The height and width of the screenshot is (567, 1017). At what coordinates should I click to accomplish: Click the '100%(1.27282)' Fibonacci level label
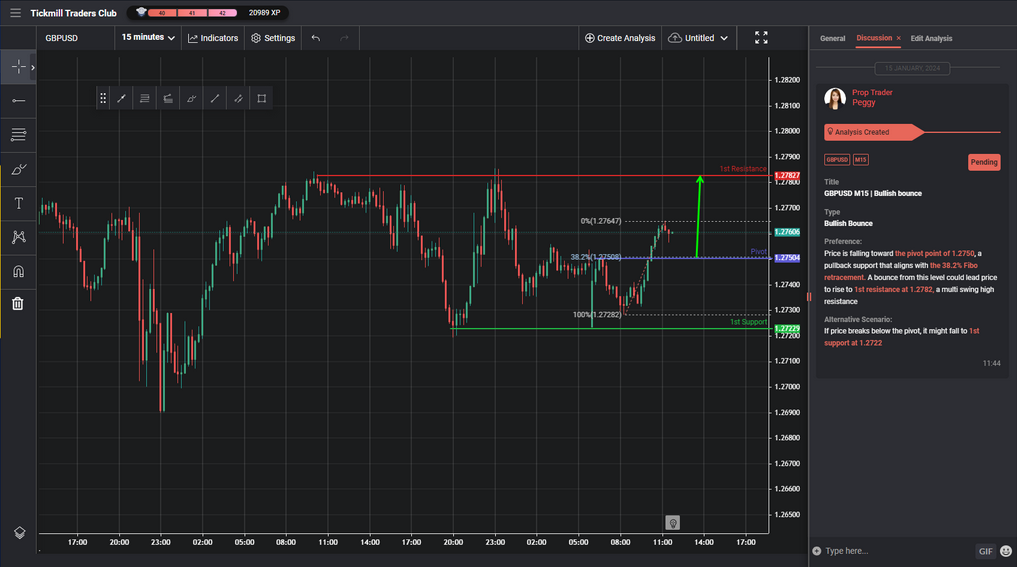597,315
